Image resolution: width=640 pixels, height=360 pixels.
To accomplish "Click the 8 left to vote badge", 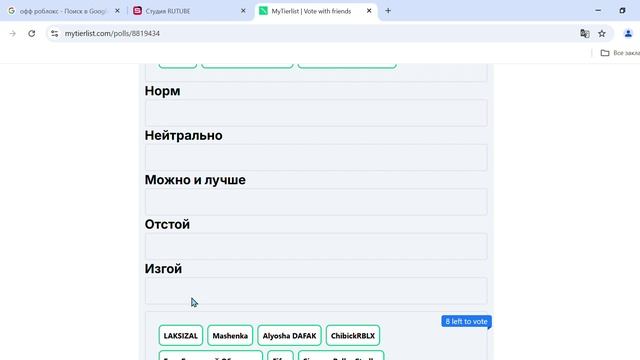I will [466, 321].
